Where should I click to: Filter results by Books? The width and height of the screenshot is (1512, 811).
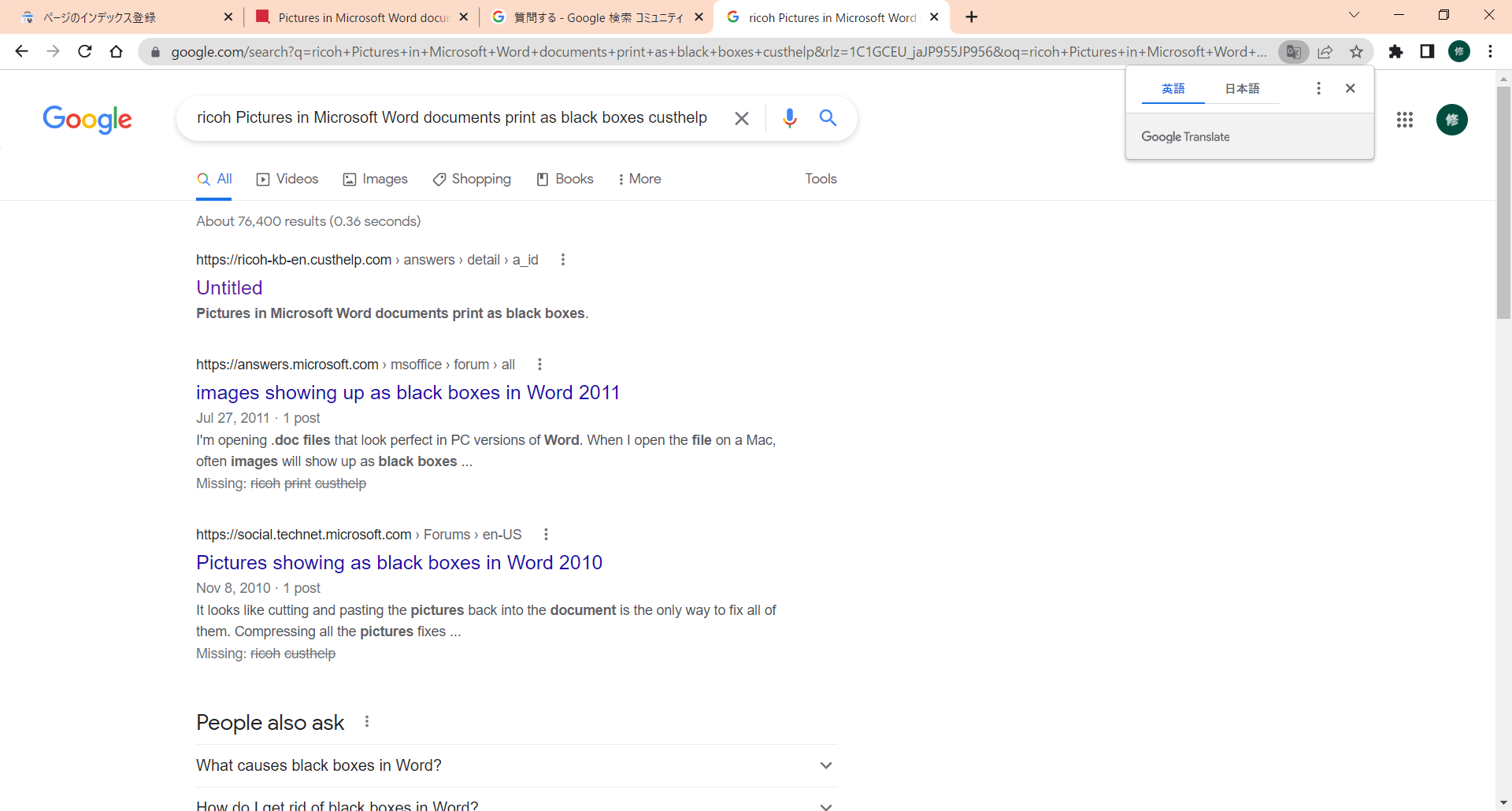(565, 179)
